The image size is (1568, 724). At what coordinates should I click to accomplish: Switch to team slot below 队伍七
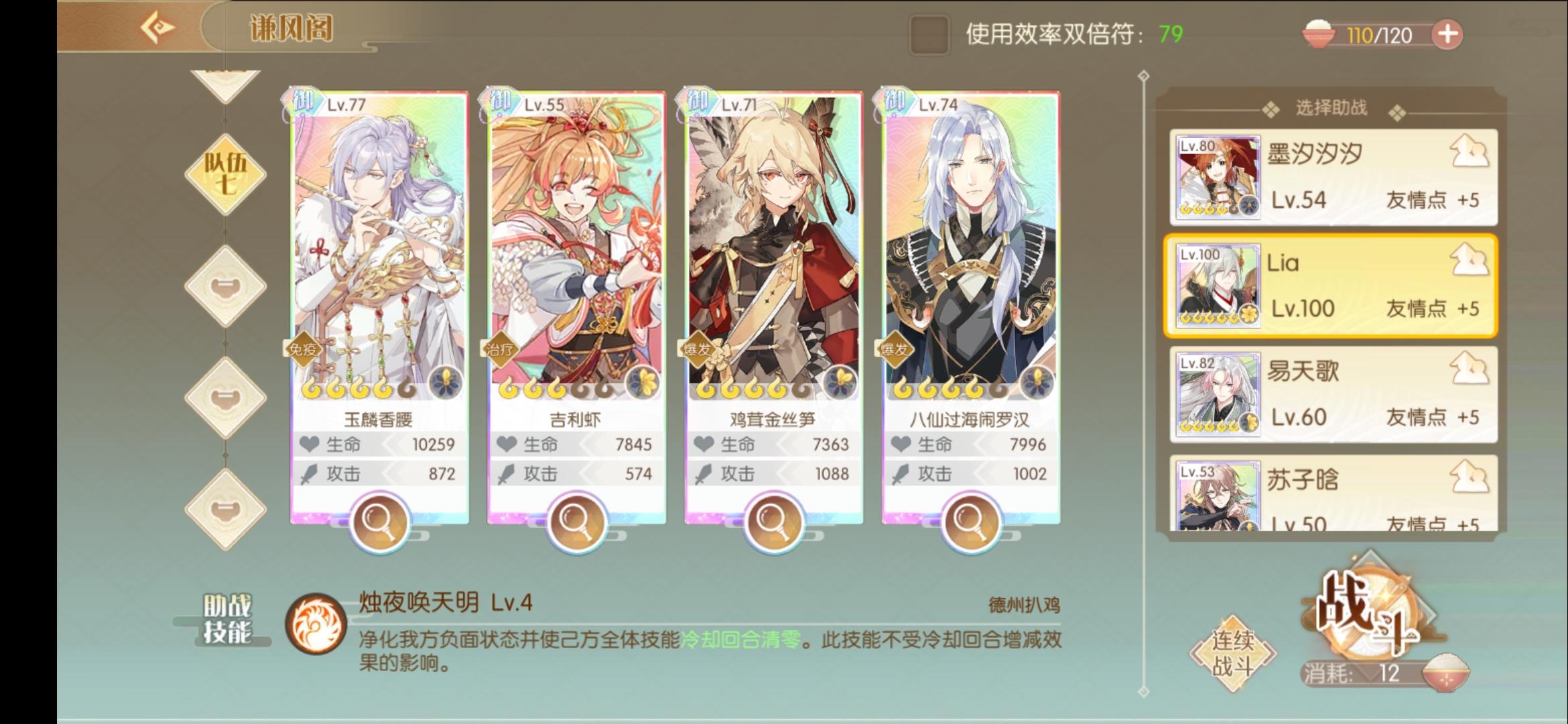click(x=226, y=286)
